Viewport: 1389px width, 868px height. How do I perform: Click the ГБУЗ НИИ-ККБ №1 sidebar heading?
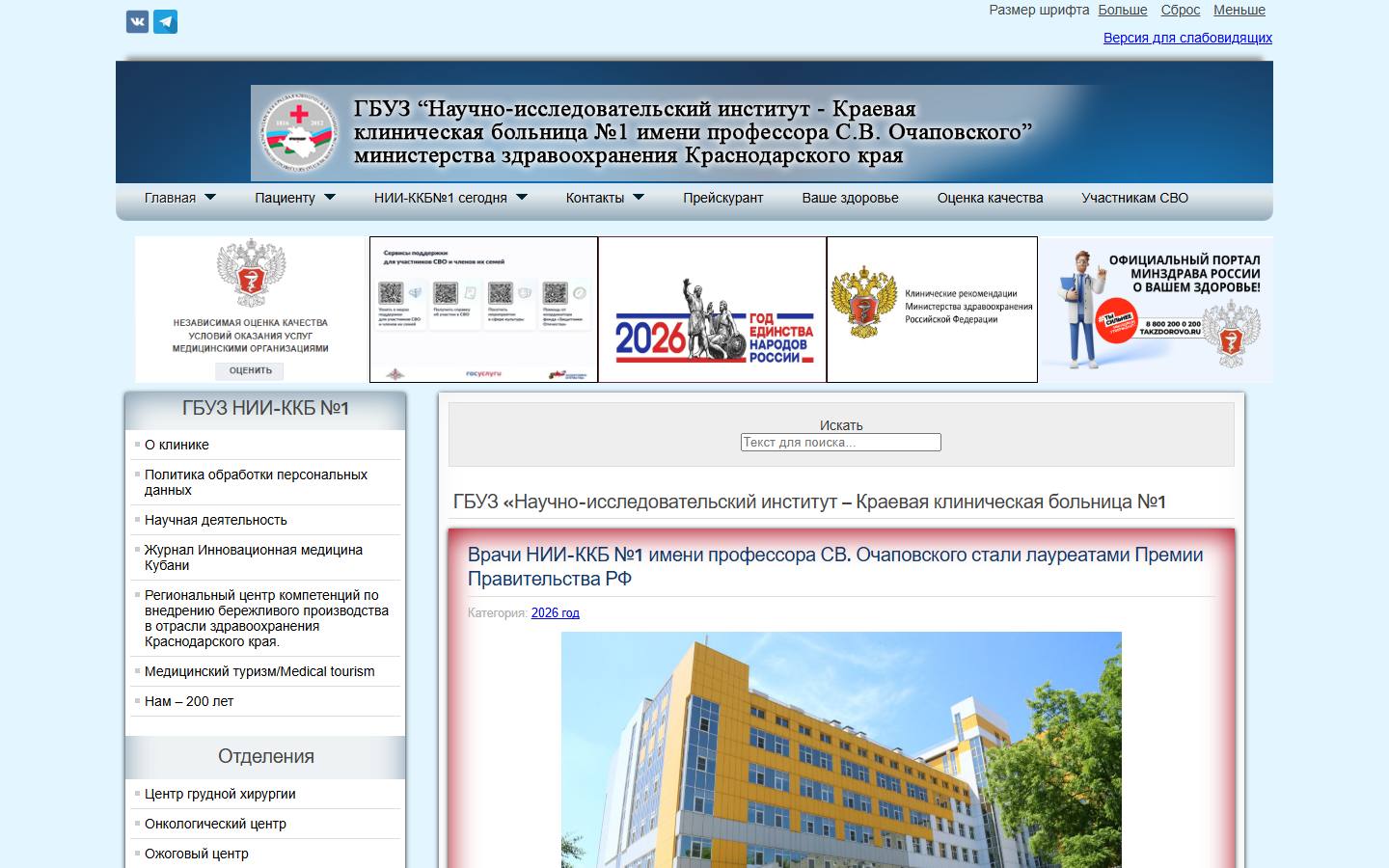265,408
